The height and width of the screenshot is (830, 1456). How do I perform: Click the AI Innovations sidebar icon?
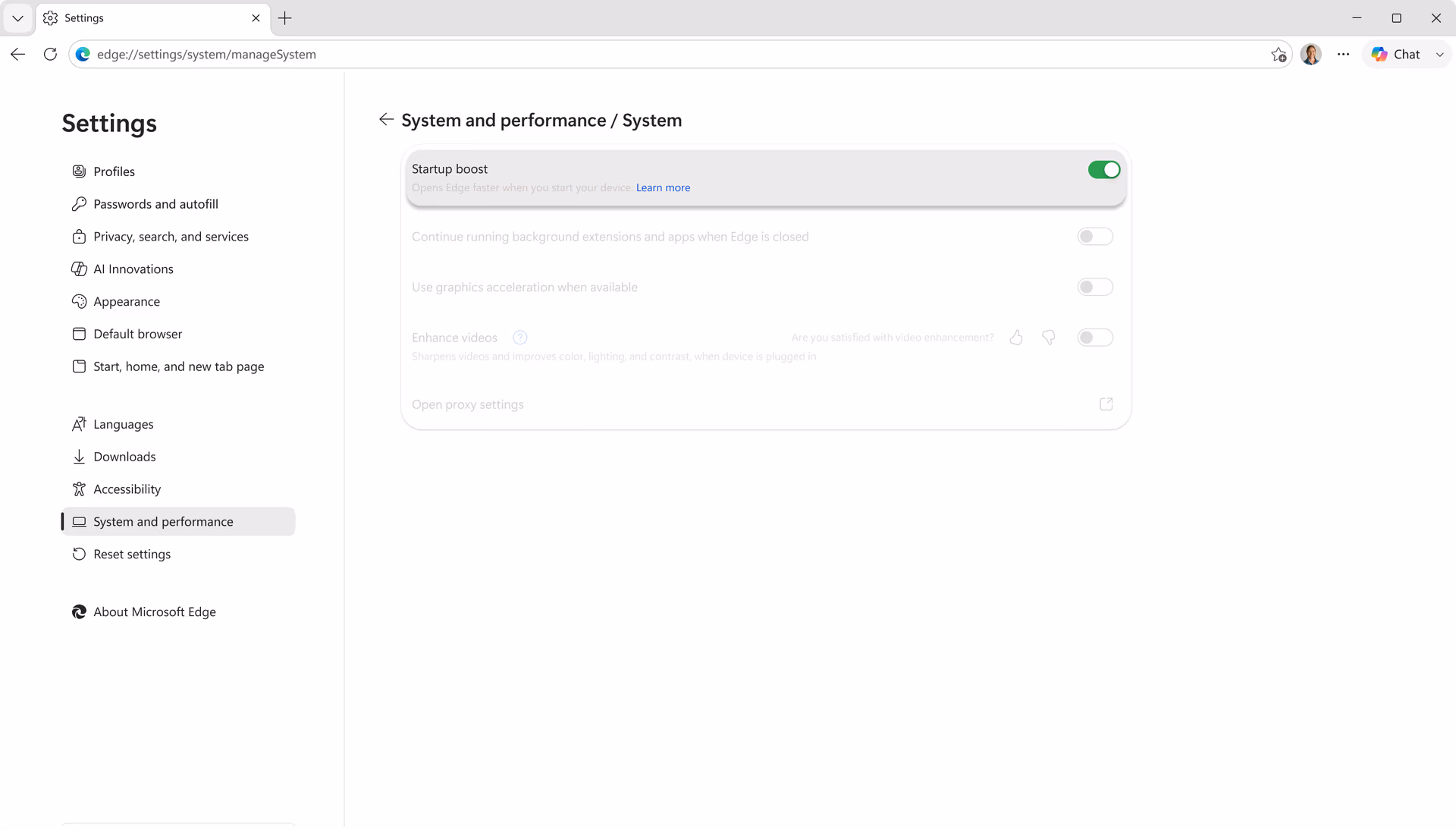[79, 269]
